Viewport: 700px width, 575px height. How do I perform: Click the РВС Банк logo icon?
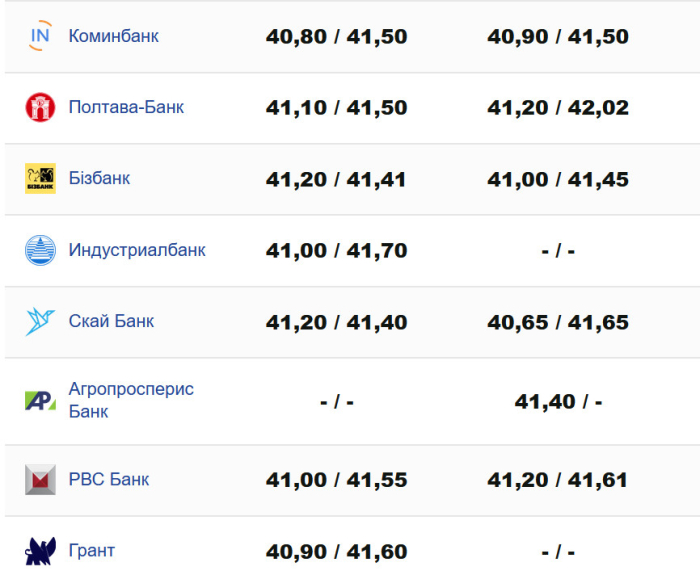[40, 479]
